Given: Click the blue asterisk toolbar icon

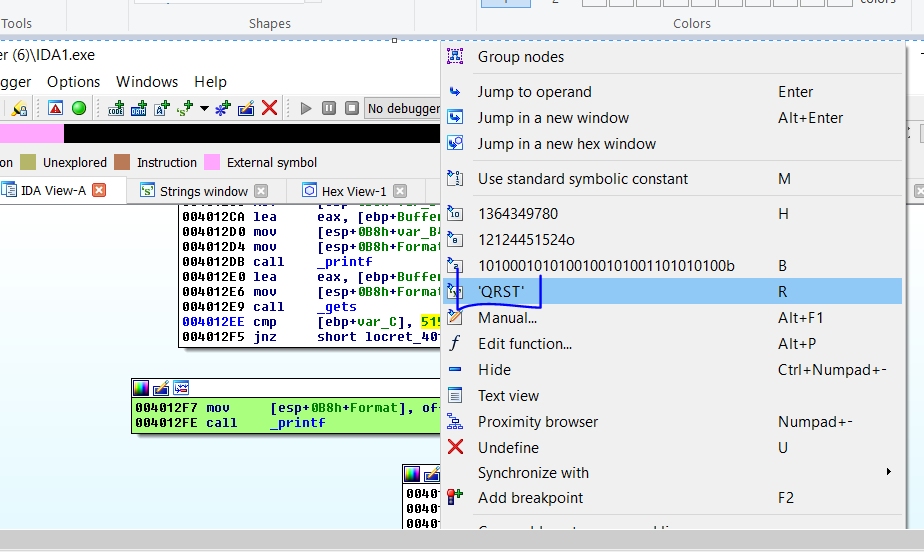Looking at the screenshot, I should pyautogui.click(x=222, y=108).
